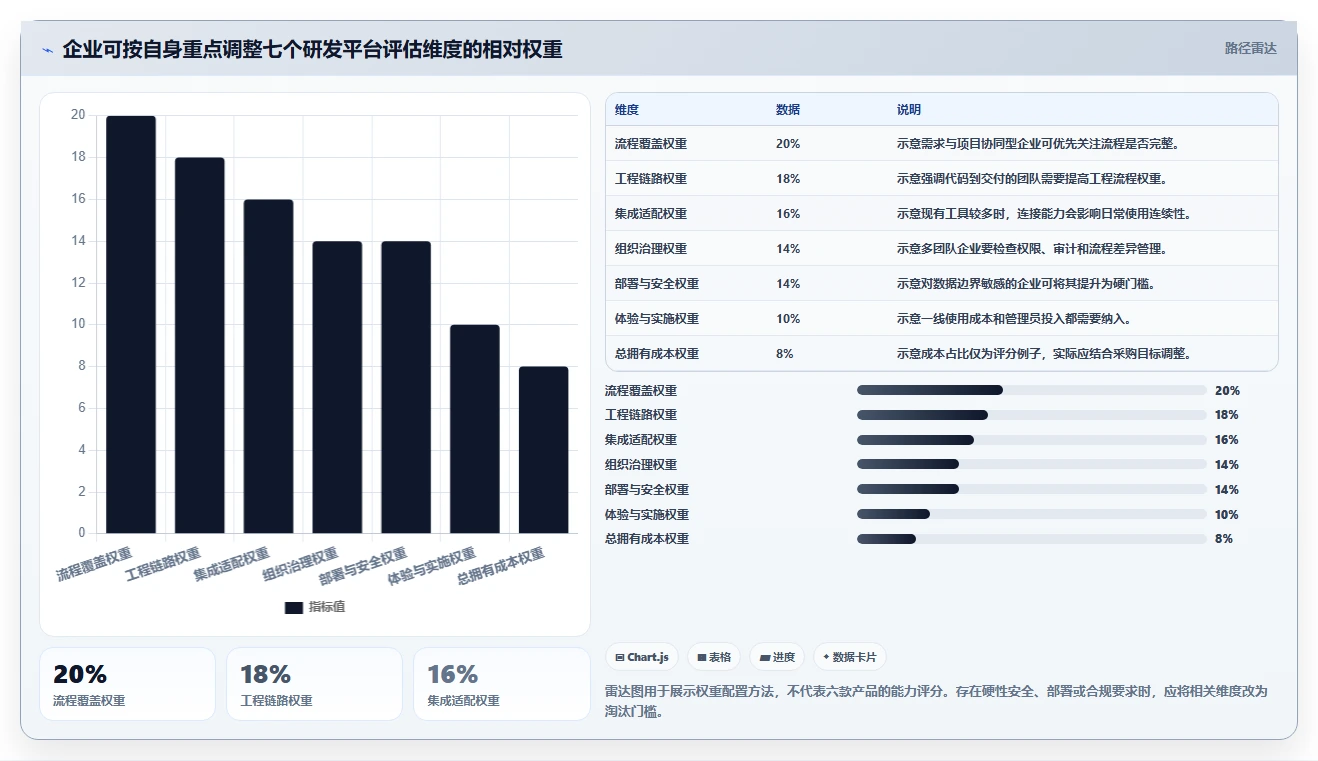Image resolution: width=1318 pixels, height=761 pixels.
Task: Click the 组织治理权重 14% progress bar
Action: coord(1032,464)
